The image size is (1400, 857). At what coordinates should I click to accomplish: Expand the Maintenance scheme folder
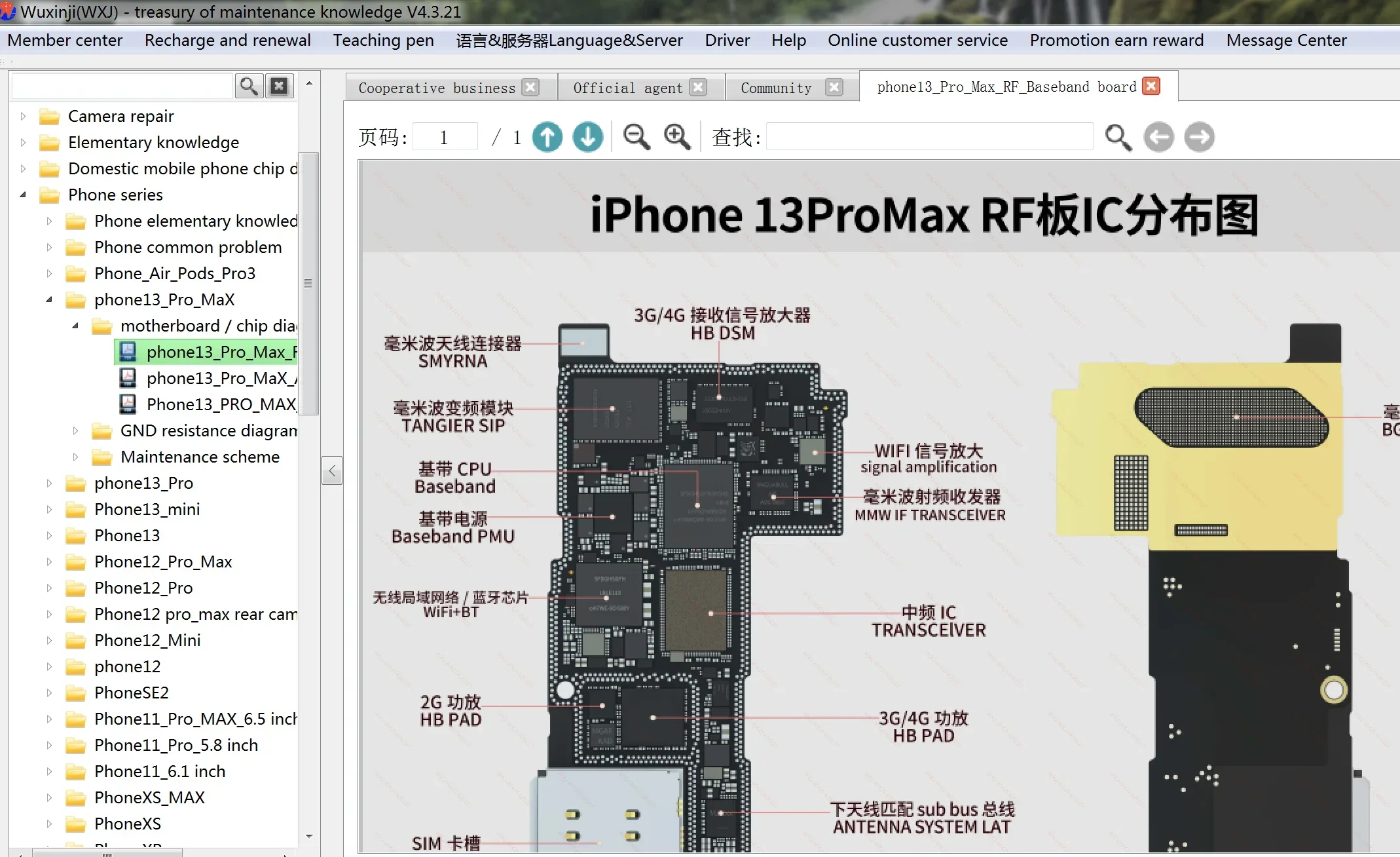(x=75, y=457)
